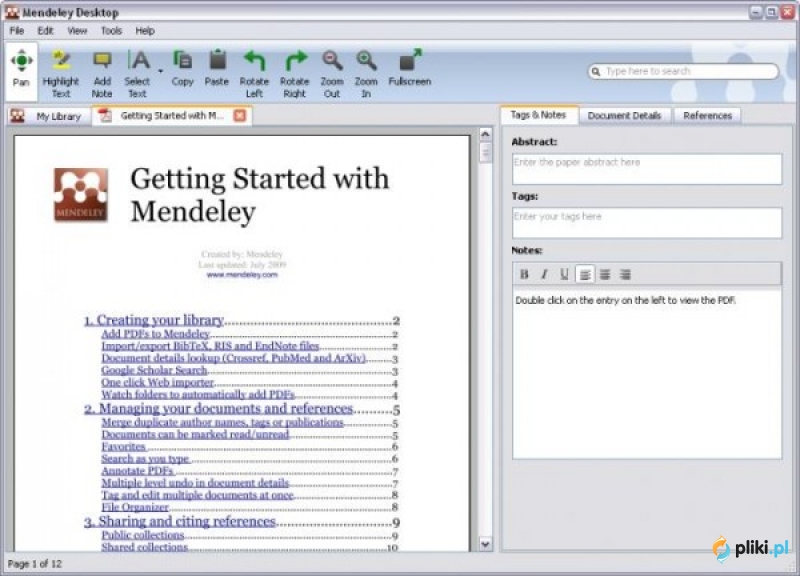800x576 pixels.
Task: Switch to the Tags & Notes tab
Action: [x=539, y=115]
